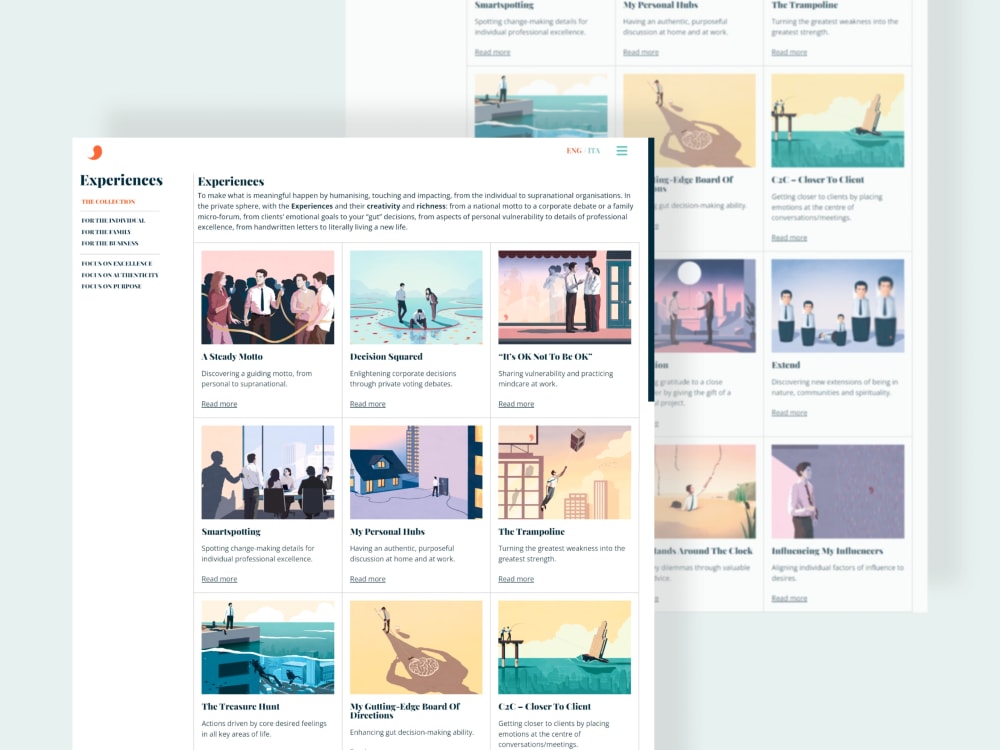1000x750 pixels.
Task: Select FOCUS ON EXCELLENCE in the sidebar
Action: tap(117, 263)
